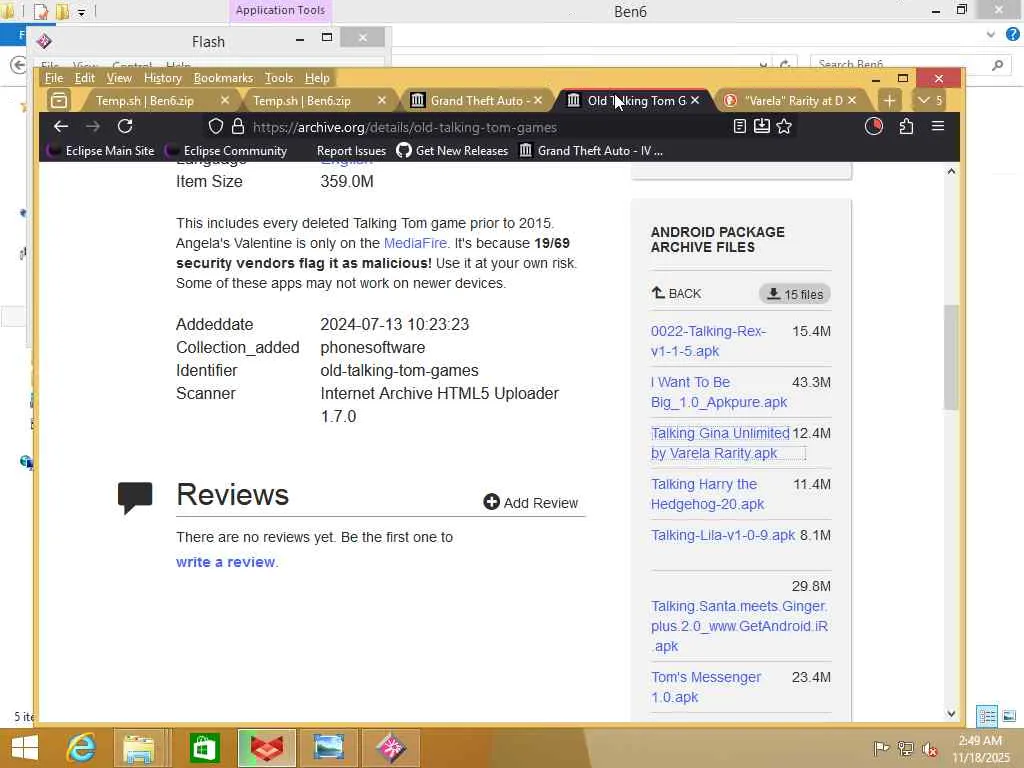This screenshot has width=1024, height=768.
Task: Open the Help menu in browser
Action: 317,78
